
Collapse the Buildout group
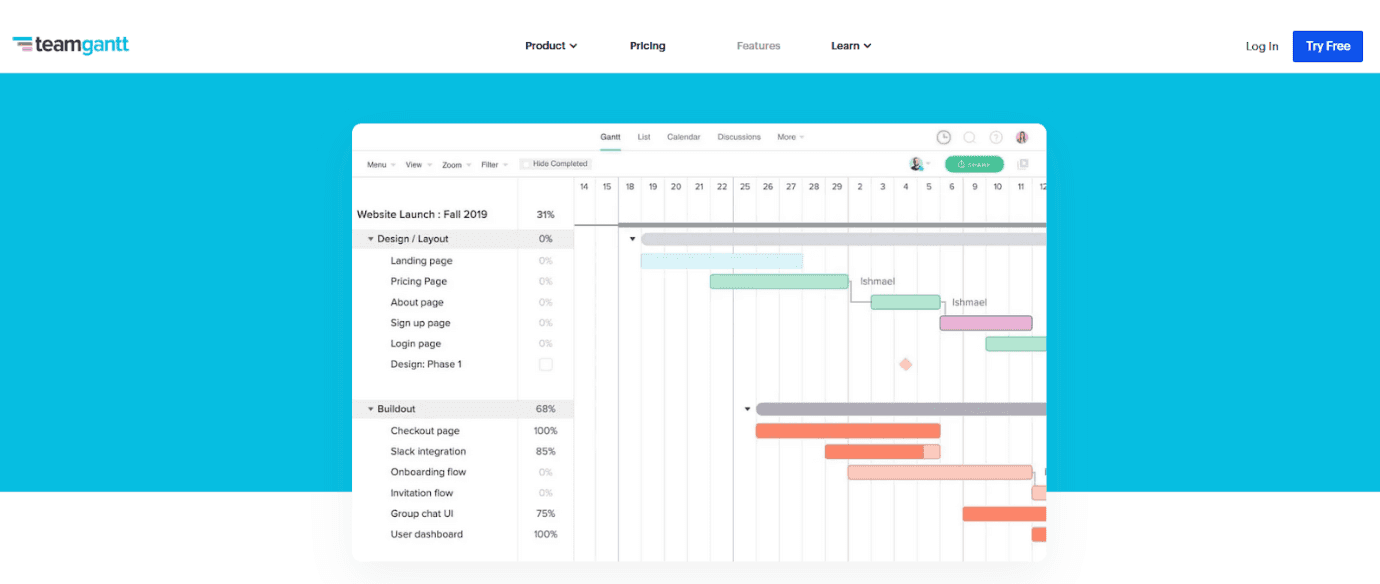point(370,408)
